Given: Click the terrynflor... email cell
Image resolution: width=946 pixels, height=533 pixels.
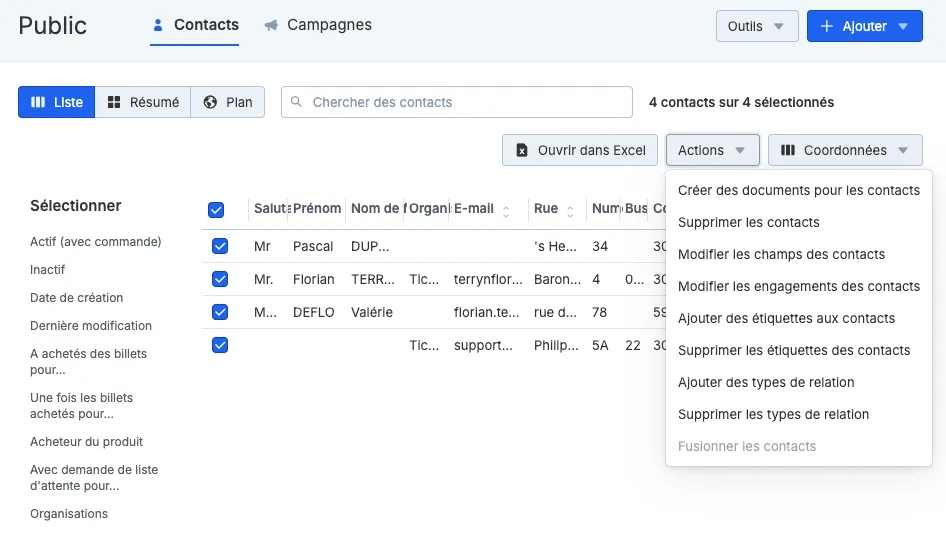Looking at the screenshot, I should pyautogui.click(x=488, y=279).
